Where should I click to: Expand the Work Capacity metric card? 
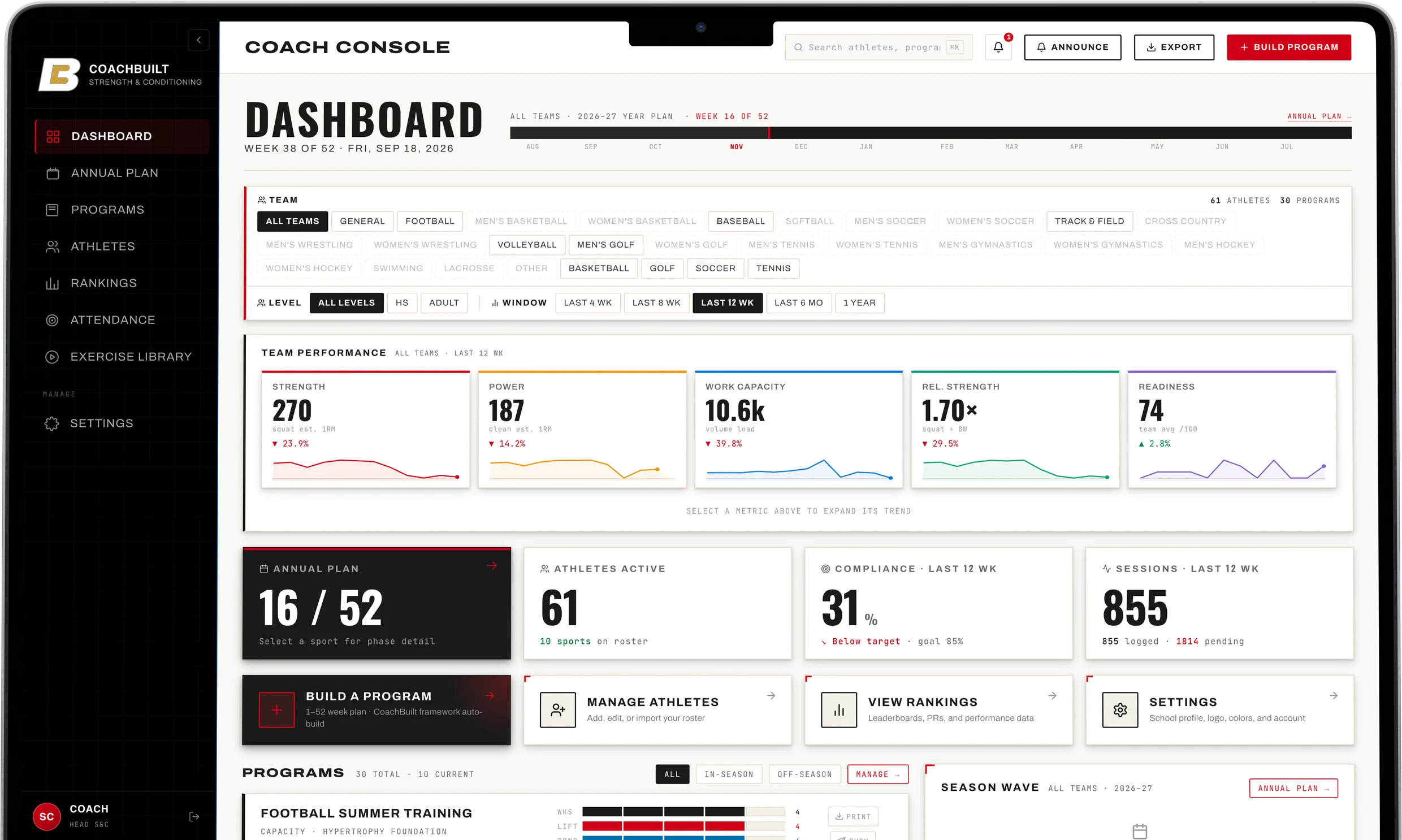(x=799, y=429)
